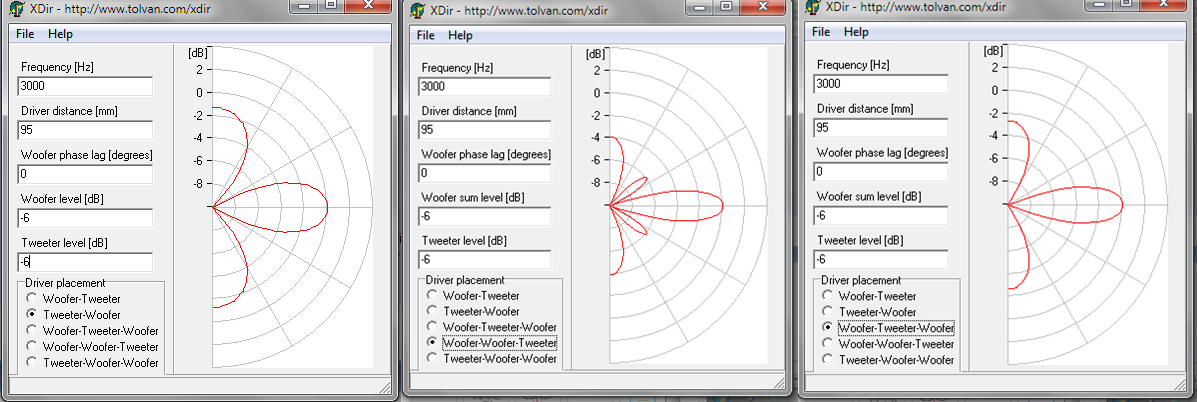1197x402 pixels.
Task: Maximize the left XDir window
Action: (x=330, y=5)
